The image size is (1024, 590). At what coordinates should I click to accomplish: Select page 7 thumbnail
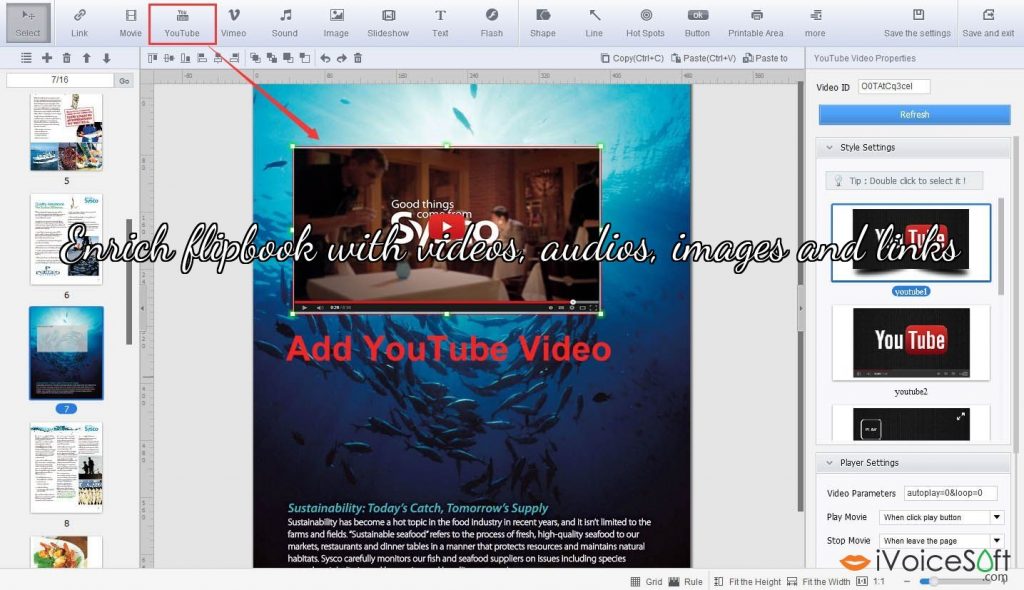67,353
